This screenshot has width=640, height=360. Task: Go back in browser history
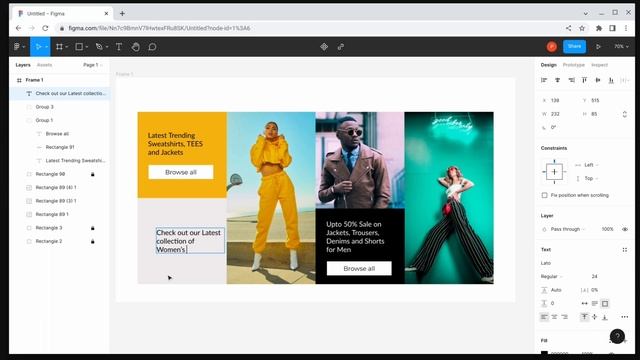click(18, 28)
